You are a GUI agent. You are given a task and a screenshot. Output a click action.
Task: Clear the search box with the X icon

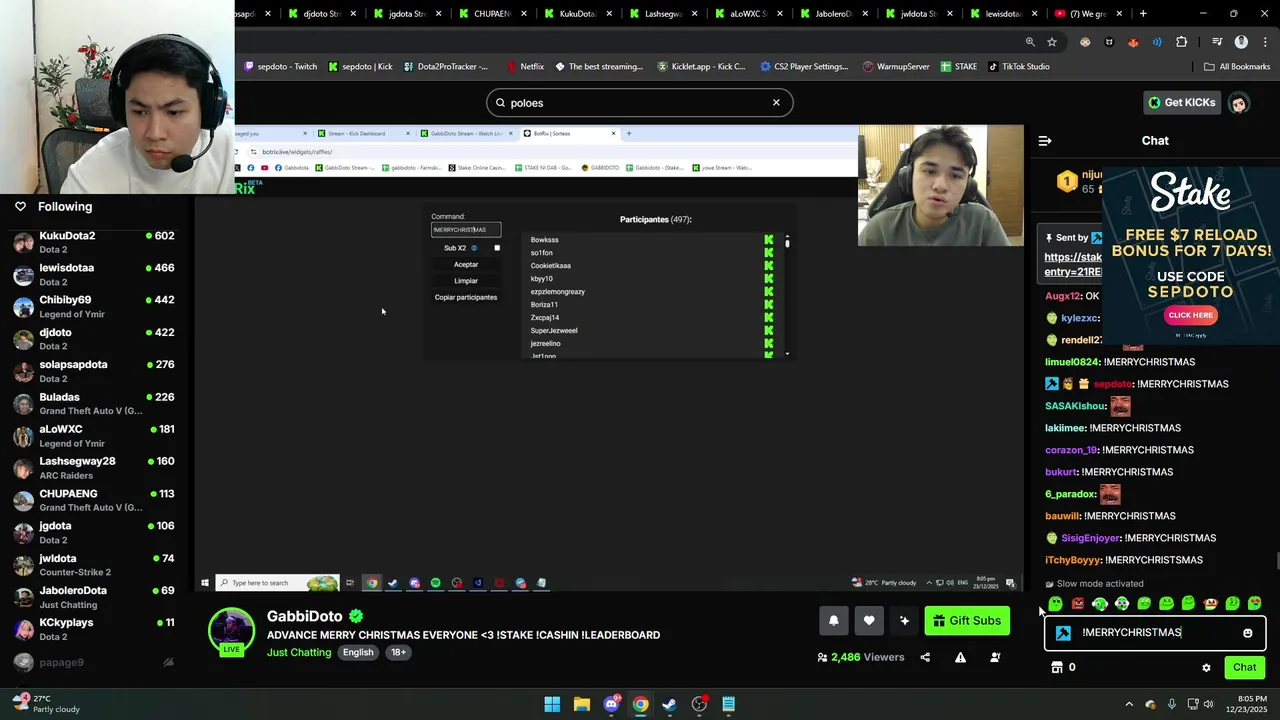(776, 102)
